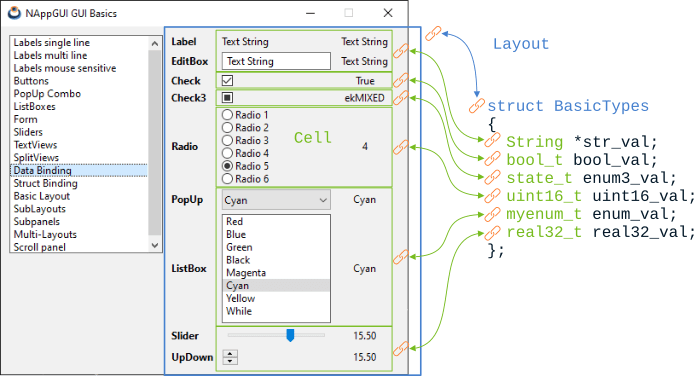Click the link icon next to bool_val

click(492, 159)
